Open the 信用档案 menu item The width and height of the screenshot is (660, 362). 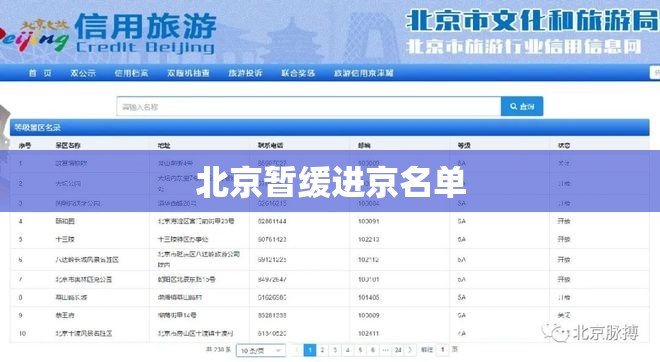click(131, 73)
